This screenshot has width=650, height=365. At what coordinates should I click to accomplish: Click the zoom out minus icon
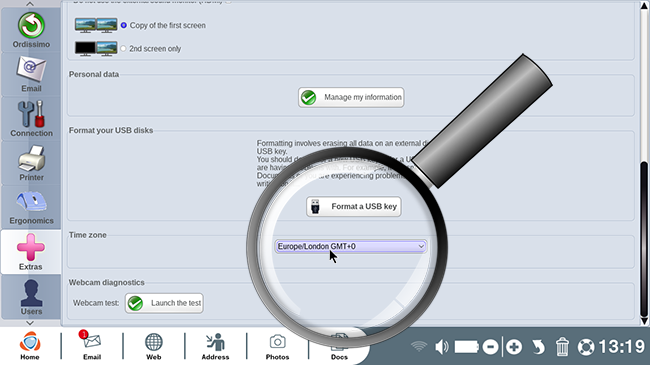click(490, 347)
